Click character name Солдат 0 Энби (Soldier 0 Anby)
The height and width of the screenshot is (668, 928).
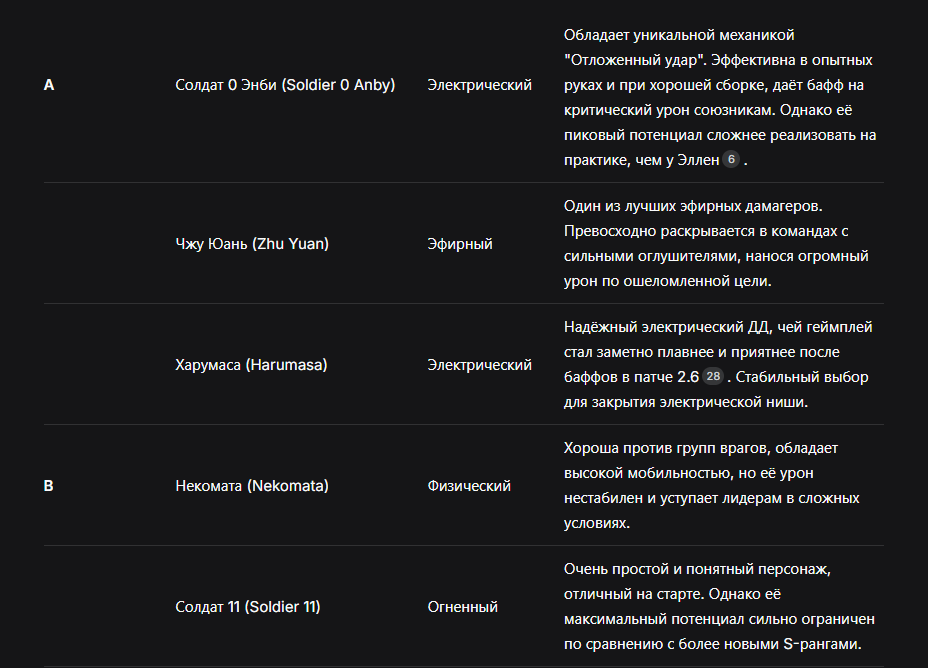click(285, 85)
